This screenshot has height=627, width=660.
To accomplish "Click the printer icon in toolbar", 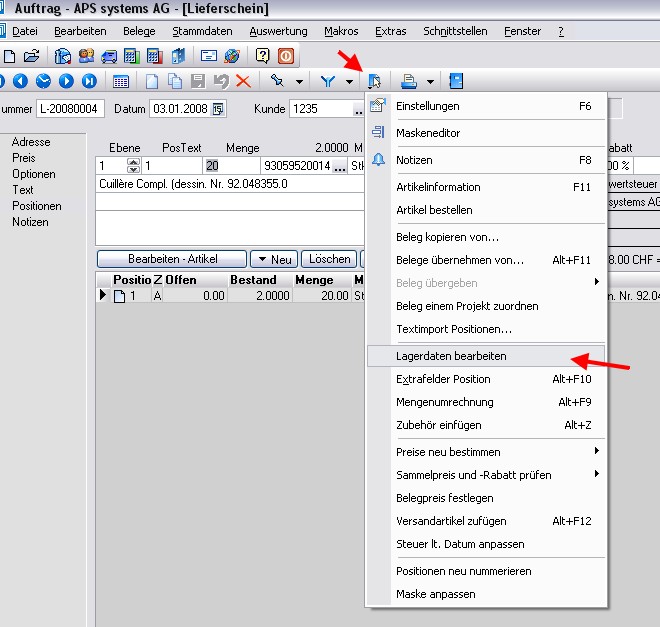I will tap(409, 81).
